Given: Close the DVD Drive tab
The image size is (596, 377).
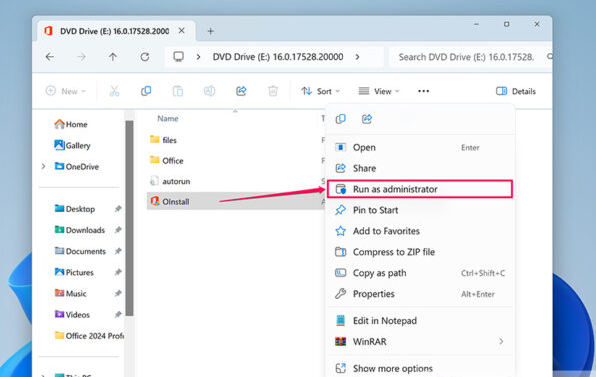Looking at the screenshot, I should point(182,30).
